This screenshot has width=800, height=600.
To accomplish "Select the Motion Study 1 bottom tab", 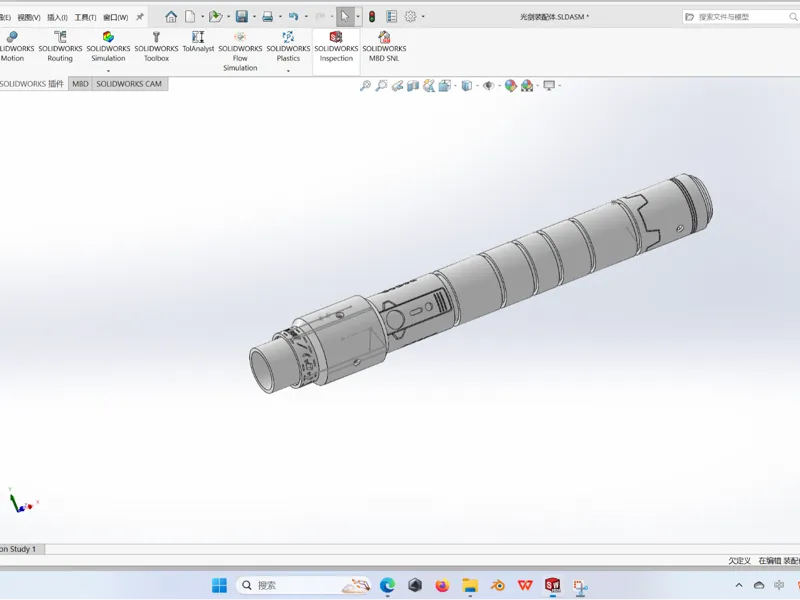I will 21,549.
